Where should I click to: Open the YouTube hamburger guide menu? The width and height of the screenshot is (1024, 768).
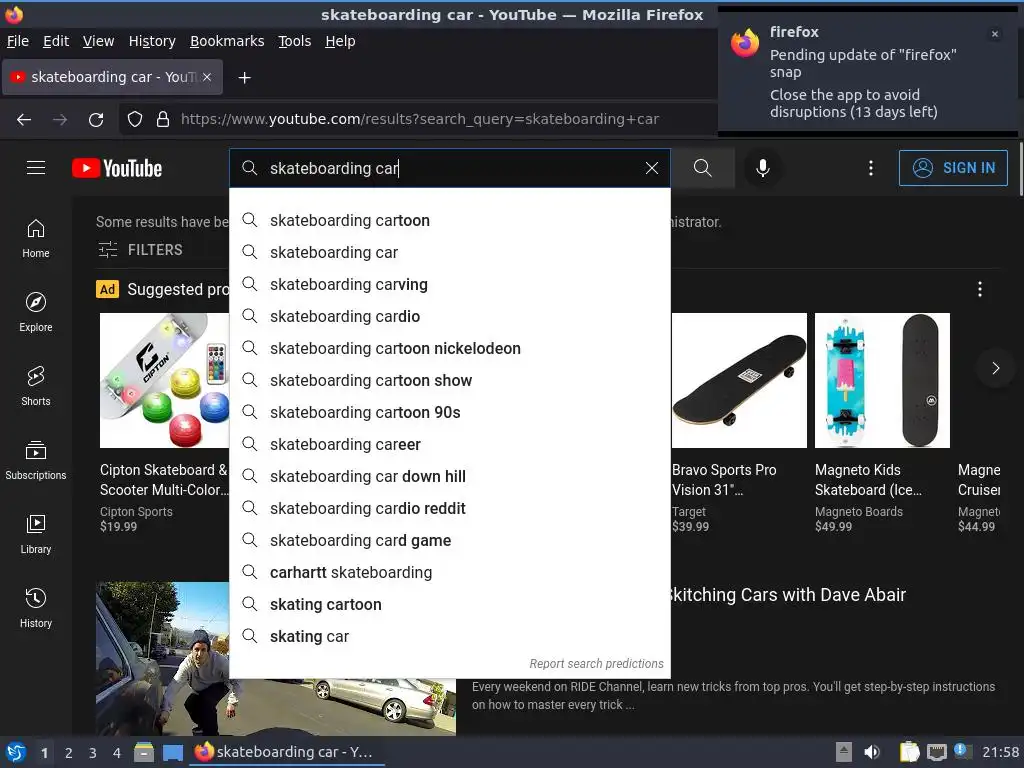coord(36,168)
